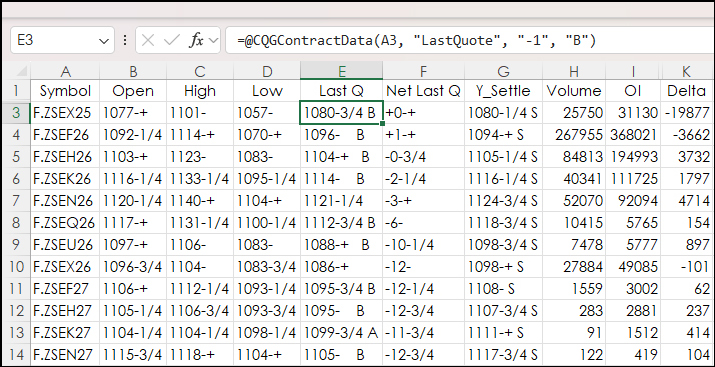Select the F.ZSEQ26 symbol cell
Screen dimensions: 715x367
pyautogui.click(x=65, y=222)
